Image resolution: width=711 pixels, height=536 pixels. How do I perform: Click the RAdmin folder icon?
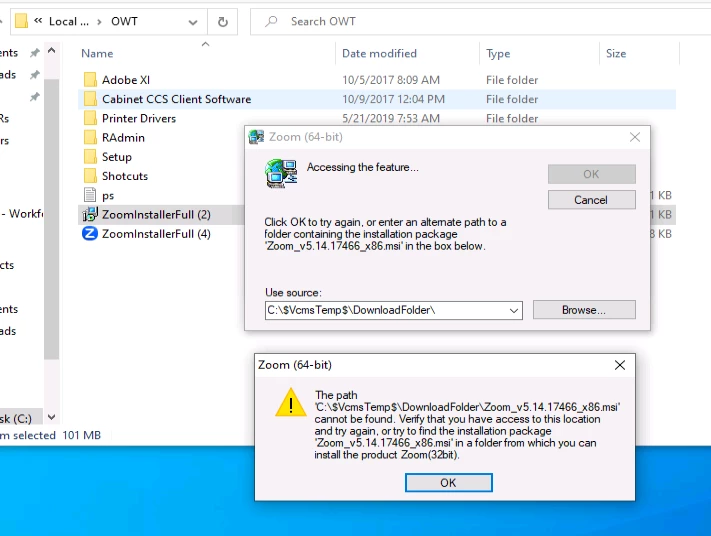coord(90,137)
